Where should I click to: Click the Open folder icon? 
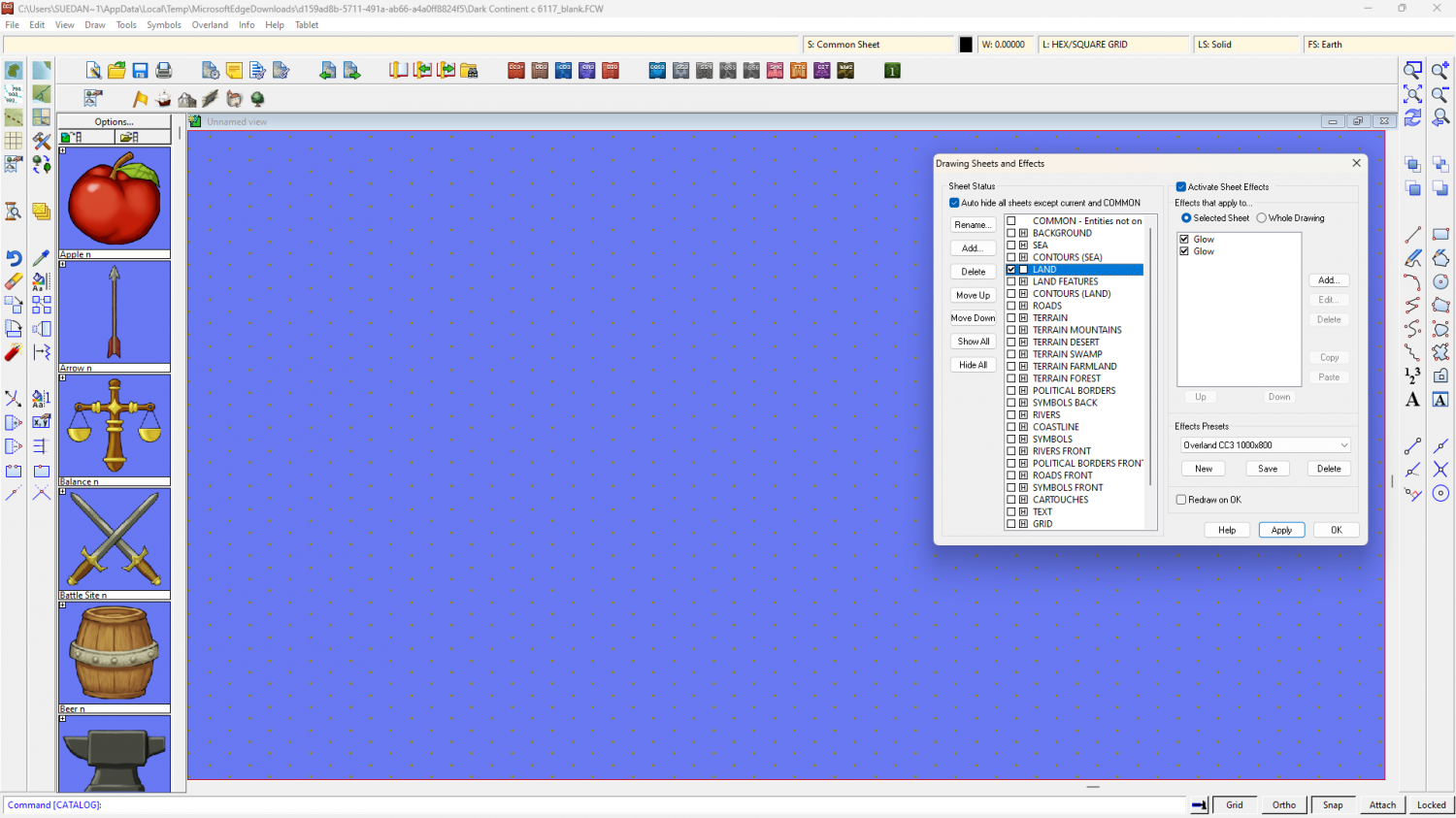(x=116, y=70)
